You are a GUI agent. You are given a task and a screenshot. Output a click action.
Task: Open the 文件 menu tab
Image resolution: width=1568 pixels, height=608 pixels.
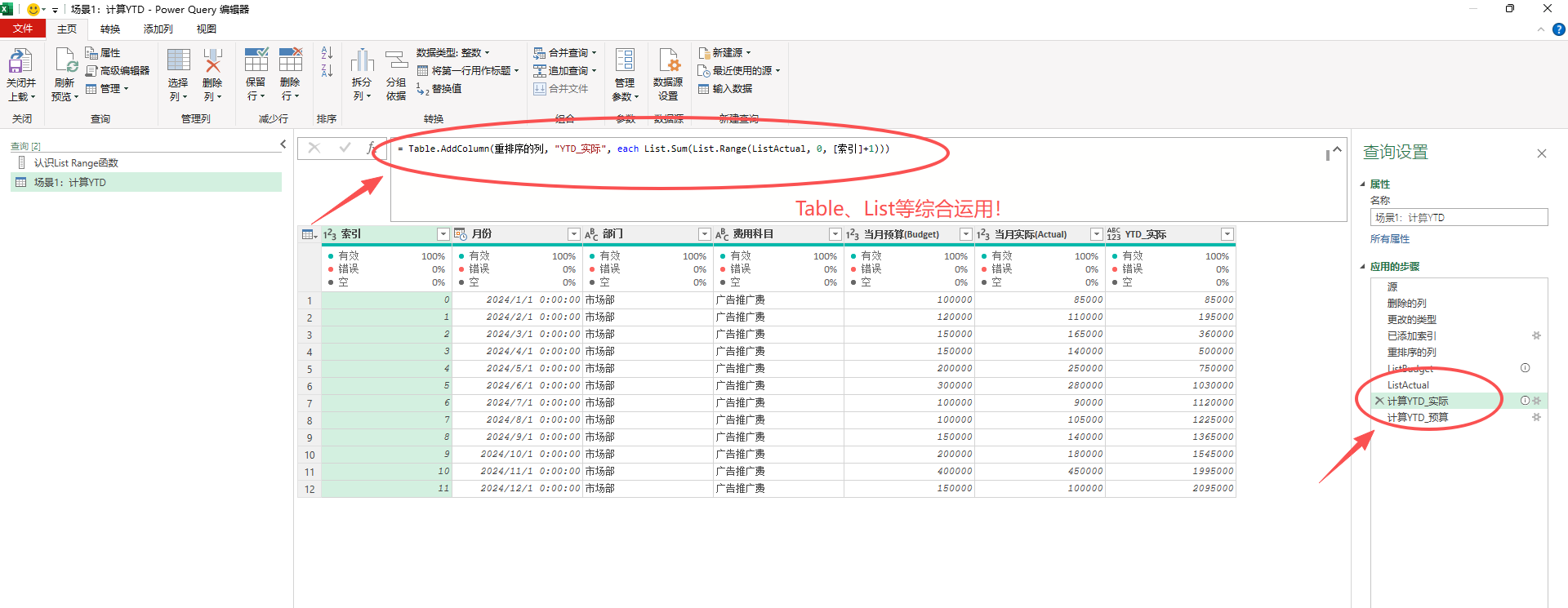[x=23, y=29]
